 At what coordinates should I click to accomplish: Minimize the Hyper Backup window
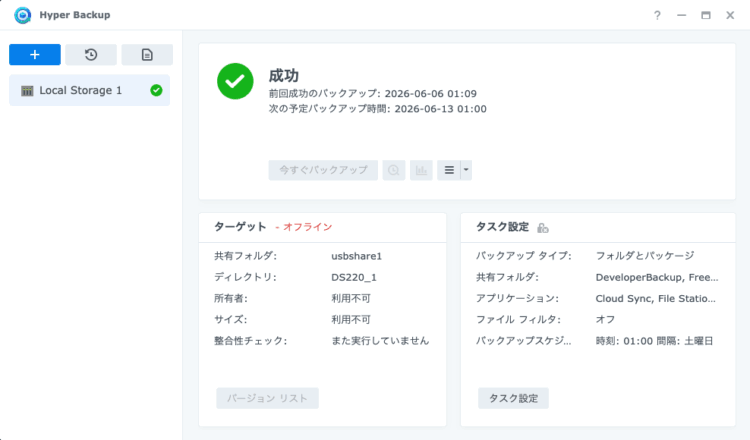coord(682,15)
